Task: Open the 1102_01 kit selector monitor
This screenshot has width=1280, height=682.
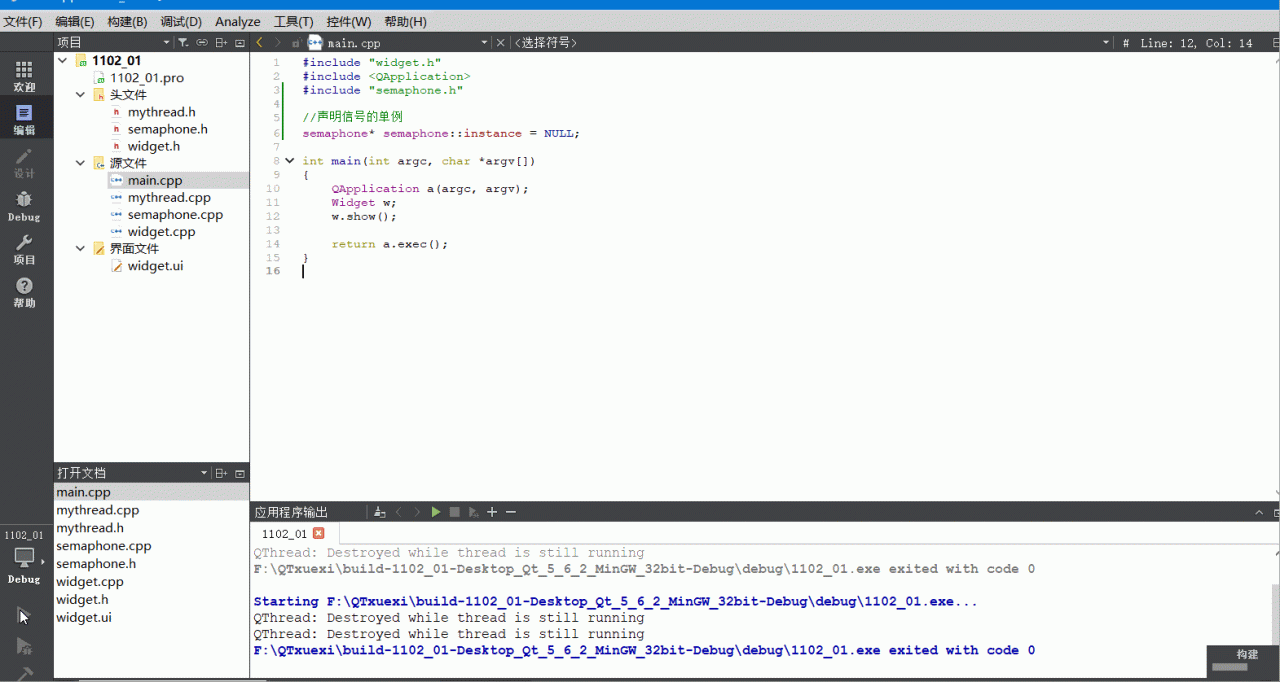Action: [x=24, y=557]
